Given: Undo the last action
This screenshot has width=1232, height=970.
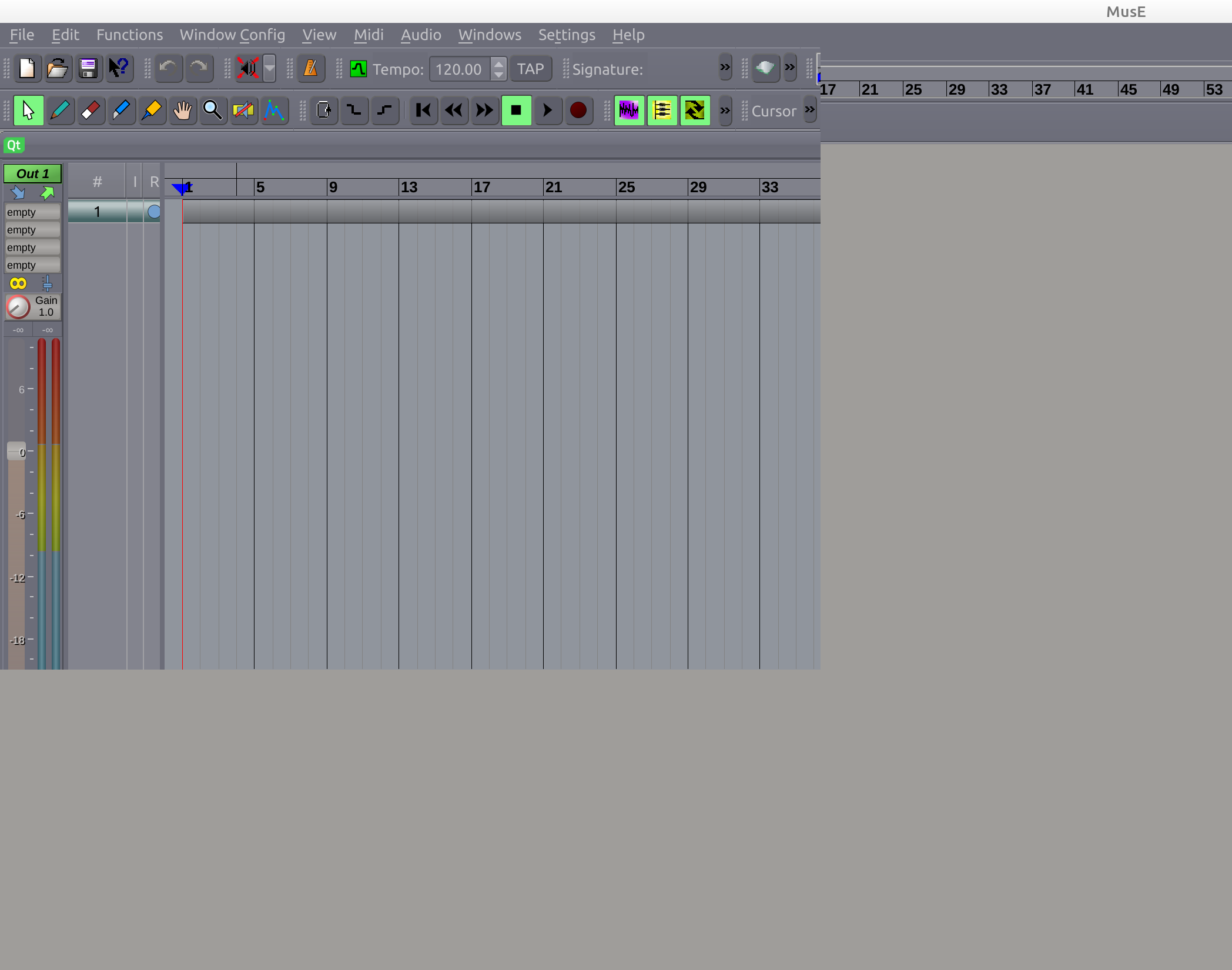Looking at the screenshot, I should point(168,69).
